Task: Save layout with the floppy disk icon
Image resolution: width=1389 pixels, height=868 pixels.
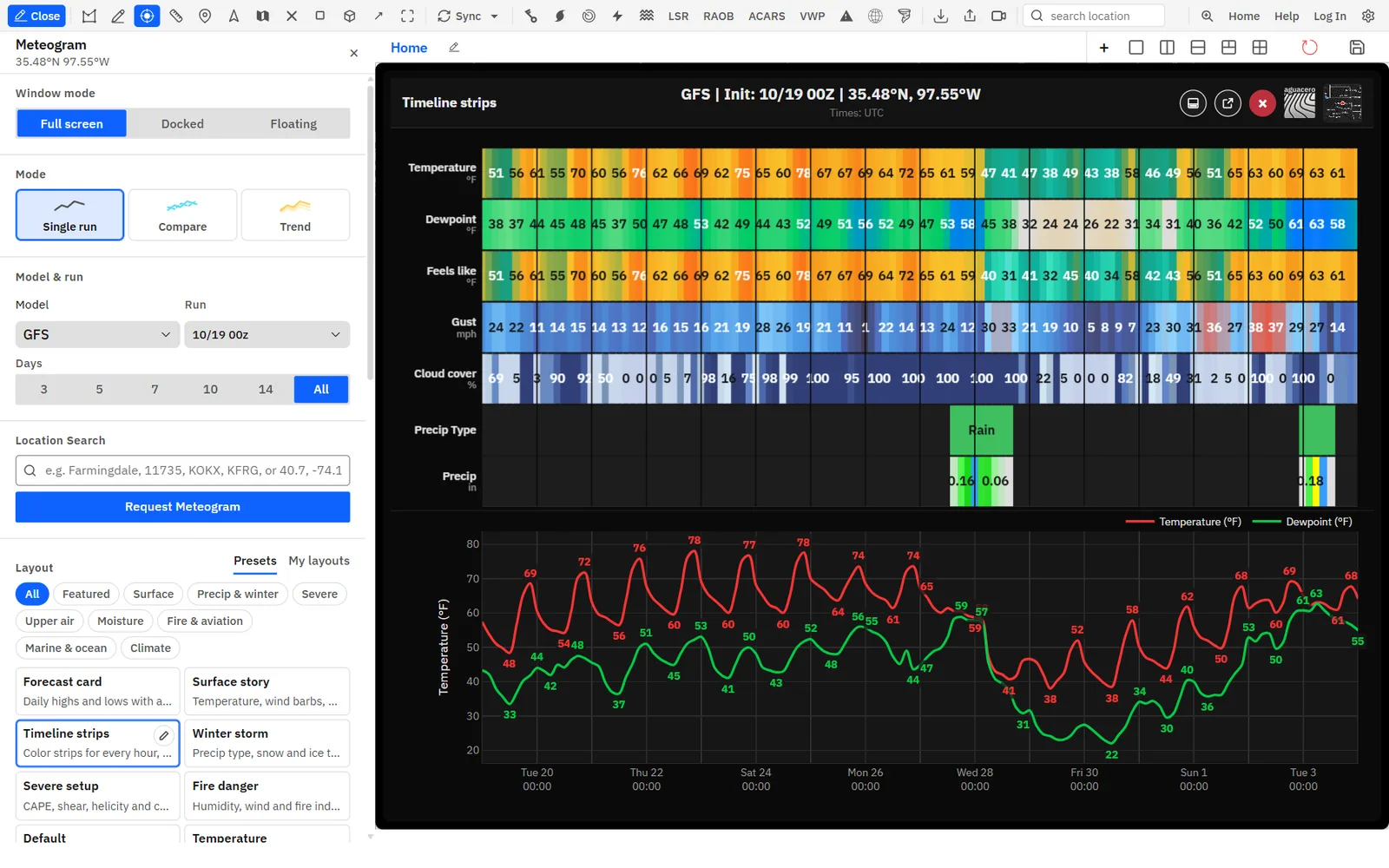Action: point(1357,48)
